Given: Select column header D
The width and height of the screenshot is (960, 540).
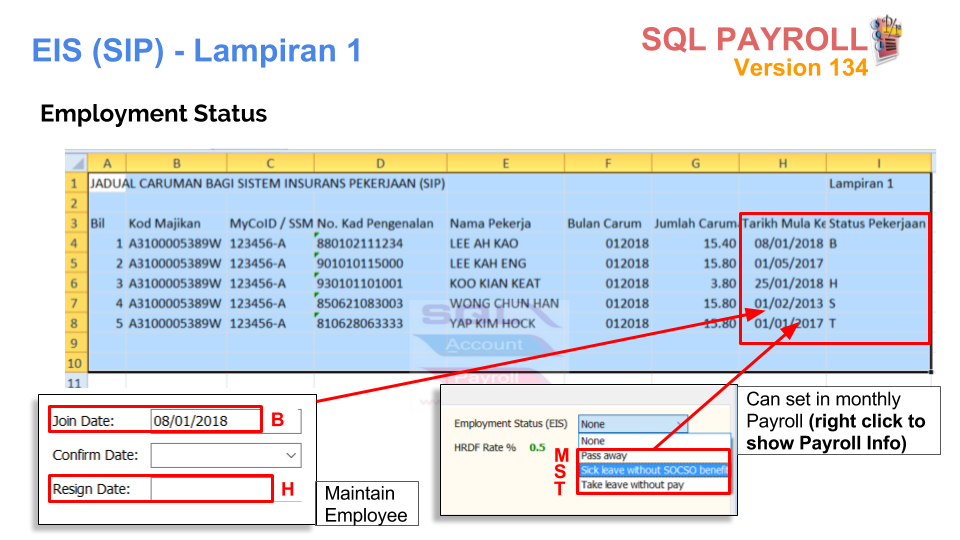Looking at the screenshot, I should pyautogui.click(x=380, y=163).
